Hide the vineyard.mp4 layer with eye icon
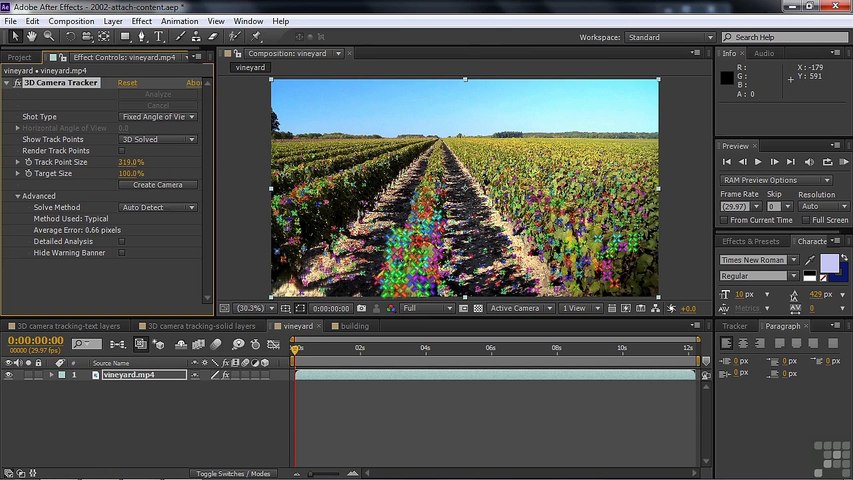This screenshot has height=480, width=853. pos(8,375)
